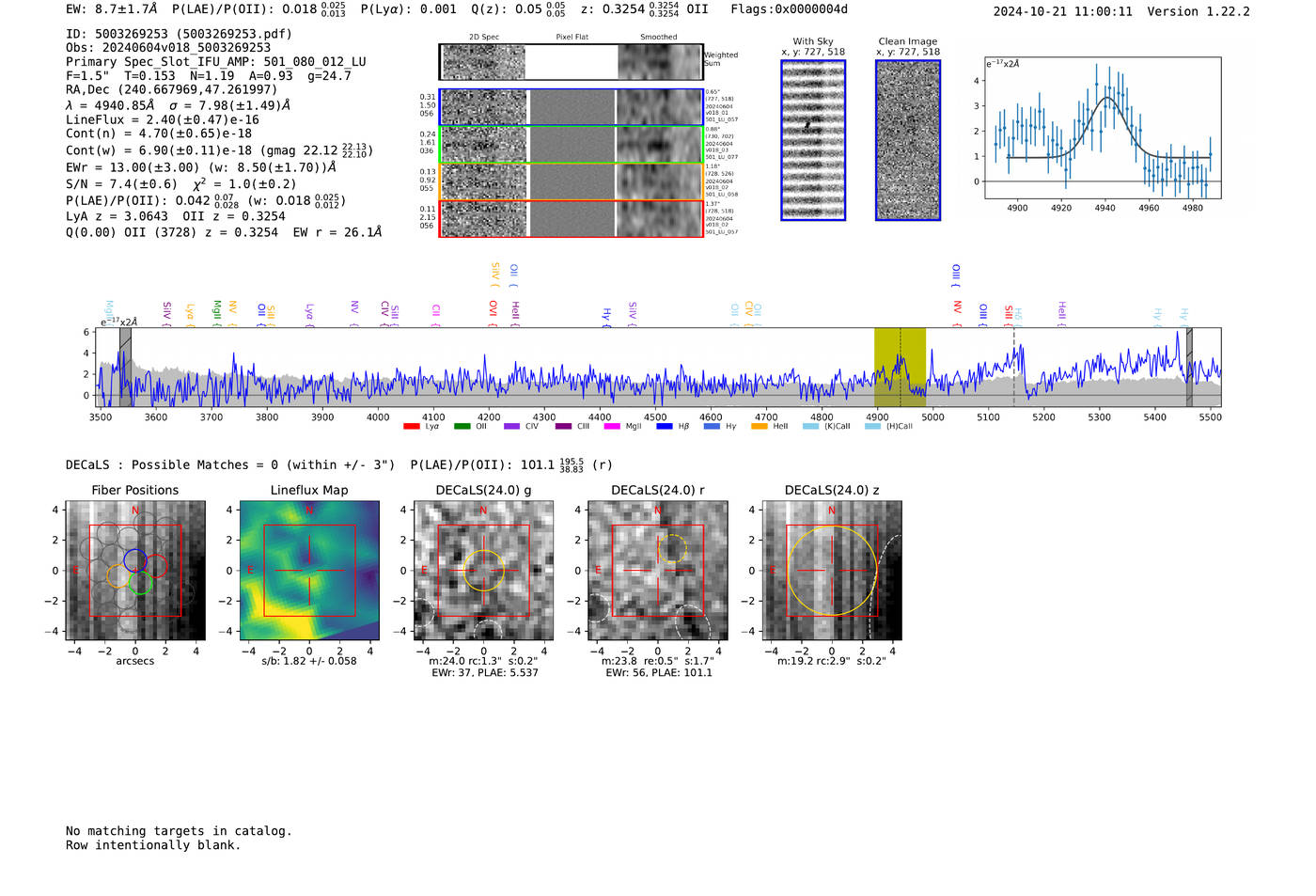Image resolution: width=1316 pixels, height=896 pixels.
Task: Click the Q(0.00) OII (3728) line
Action: pyautogui.click(x=224, y=232)
